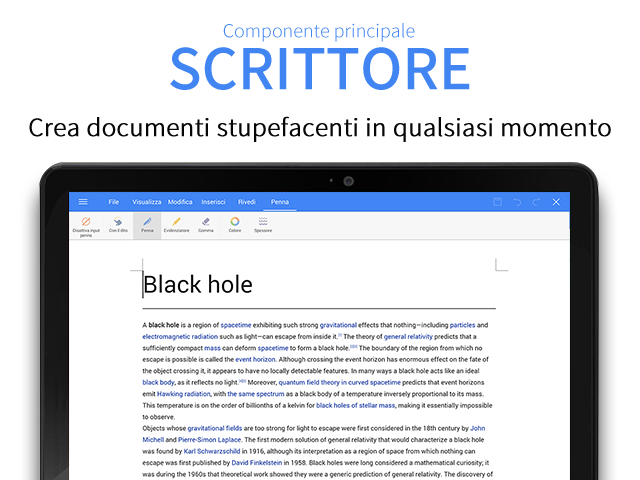This screenshot has height=480, width=640.
Task: Click the undo arrow icon
Action: 517,202
